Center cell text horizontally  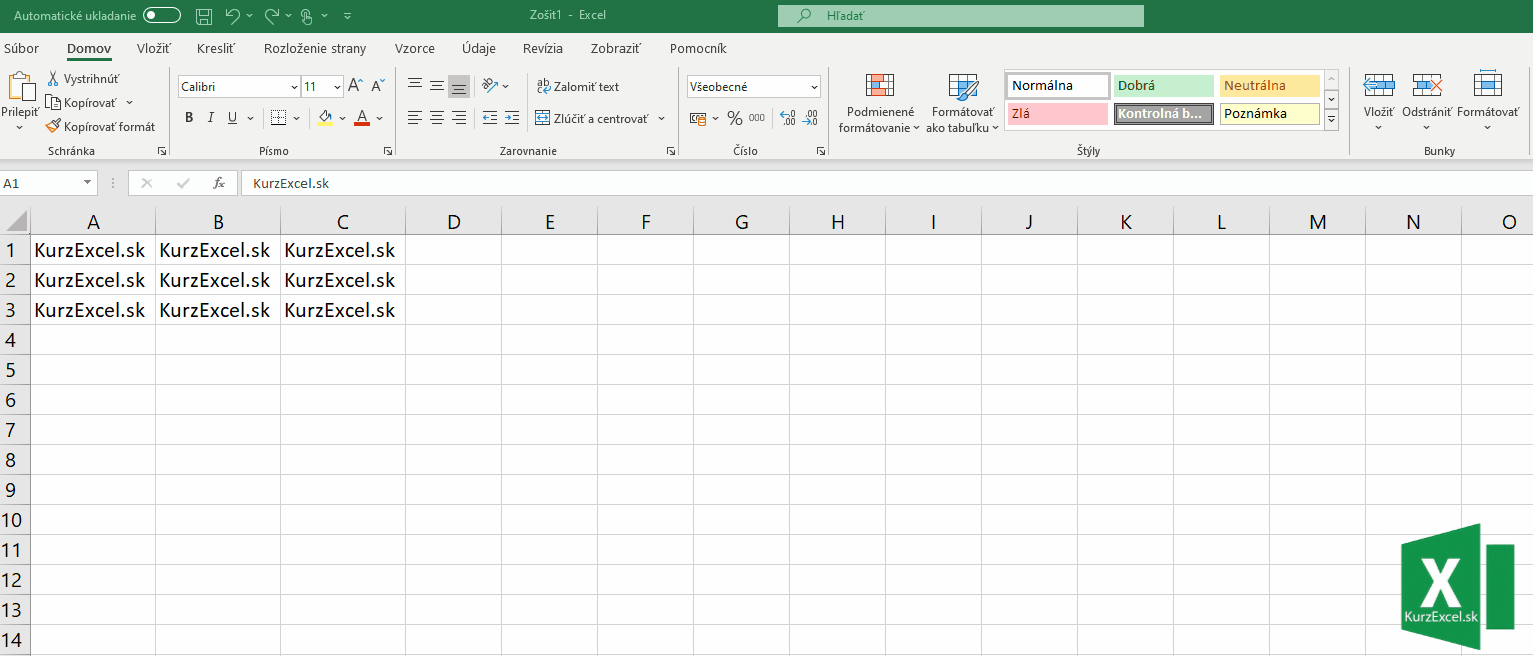437,118
